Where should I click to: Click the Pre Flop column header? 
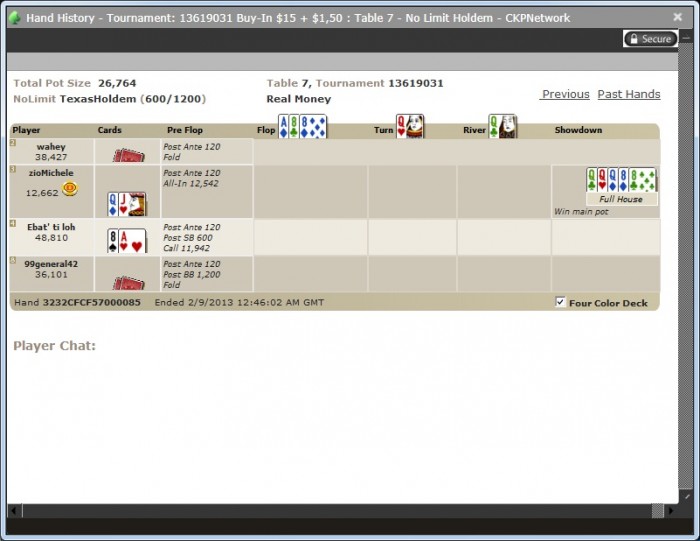pos(185,130)
